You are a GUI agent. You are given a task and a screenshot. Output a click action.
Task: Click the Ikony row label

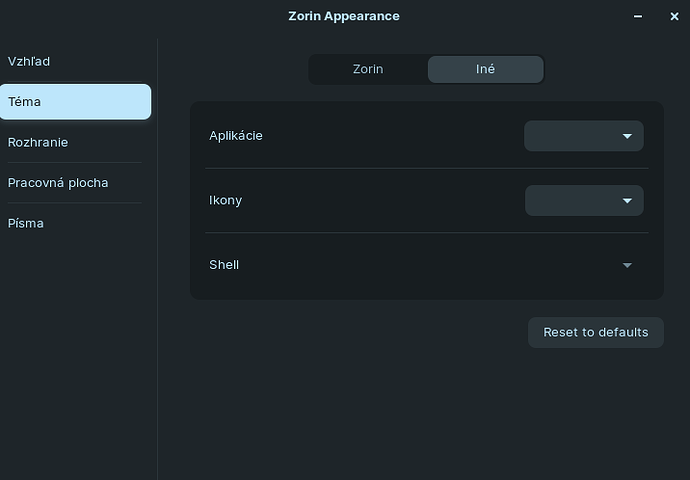pos(226,201)
